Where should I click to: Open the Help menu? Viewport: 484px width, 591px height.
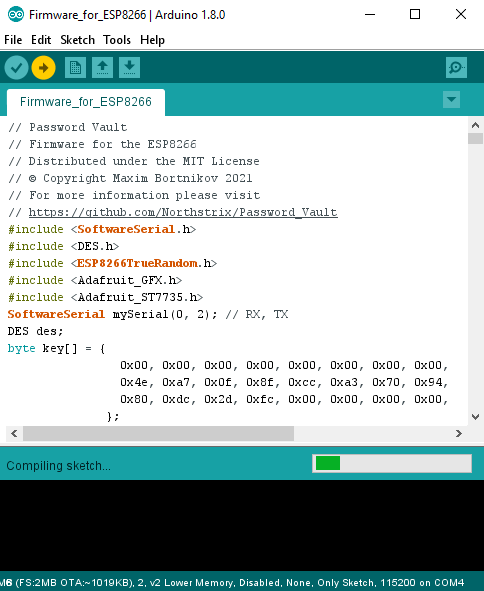[x=152, y=40]
